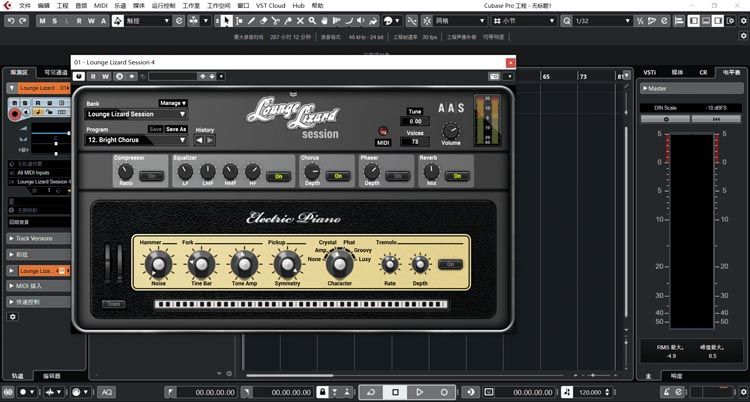Open the Program 12. Bright Chorus dropdown
This screenshot has height=402, width=750.
136,140
